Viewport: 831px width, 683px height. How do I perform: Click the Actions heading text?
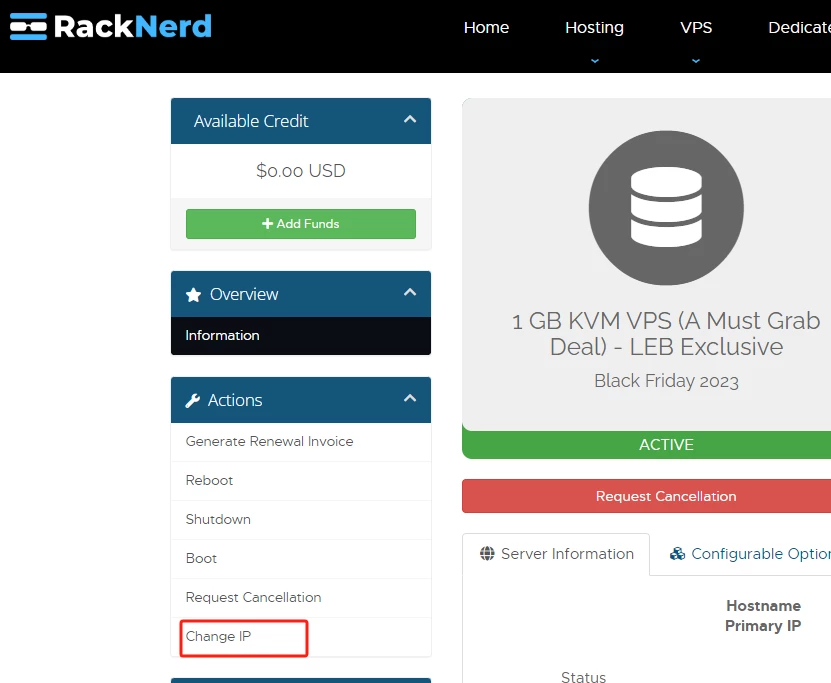[235, 400]
